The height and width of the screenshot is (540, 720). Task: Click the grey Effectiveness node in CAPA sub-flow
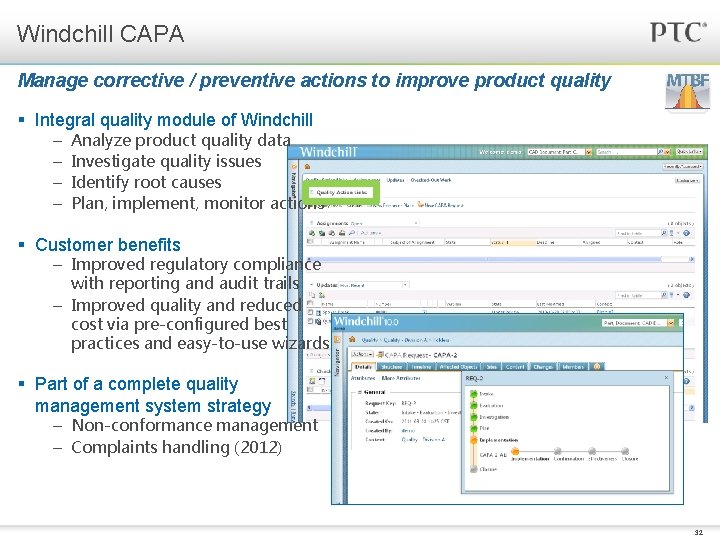click(x=592, y=451)
